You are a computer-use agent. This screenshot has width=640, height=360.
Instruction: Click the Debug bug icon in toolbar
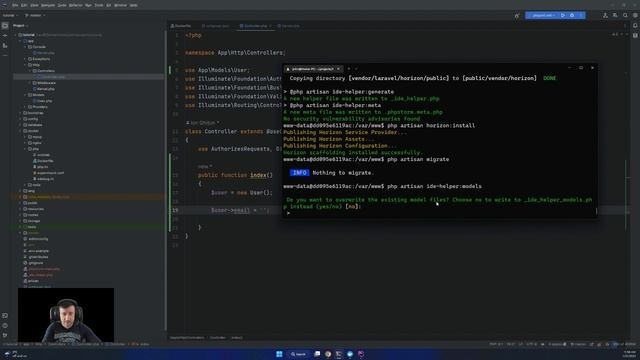coord(572,16)
